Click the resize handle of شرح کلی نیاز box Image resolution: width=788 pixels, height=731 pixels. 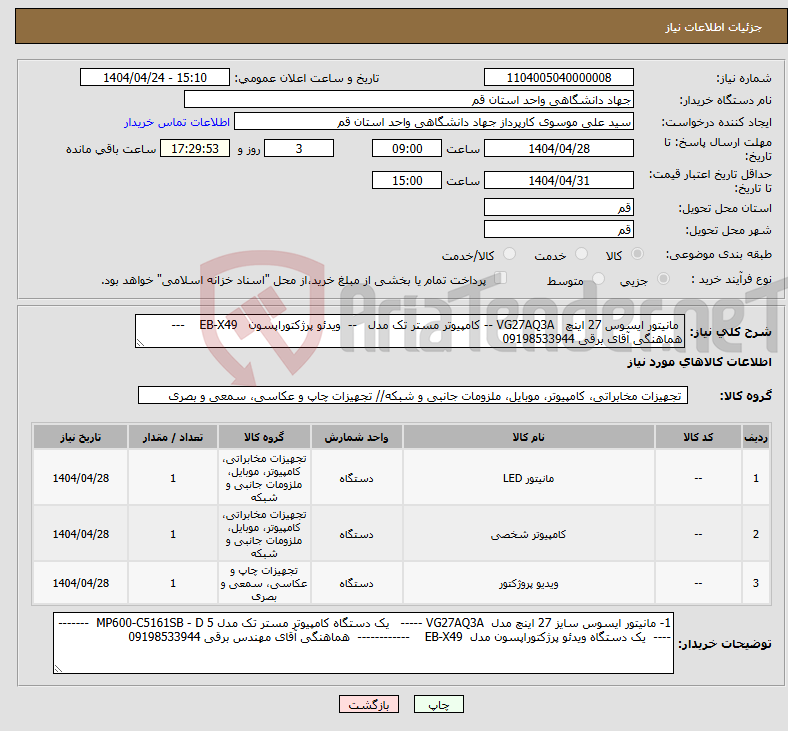click(x=140, y=343)
